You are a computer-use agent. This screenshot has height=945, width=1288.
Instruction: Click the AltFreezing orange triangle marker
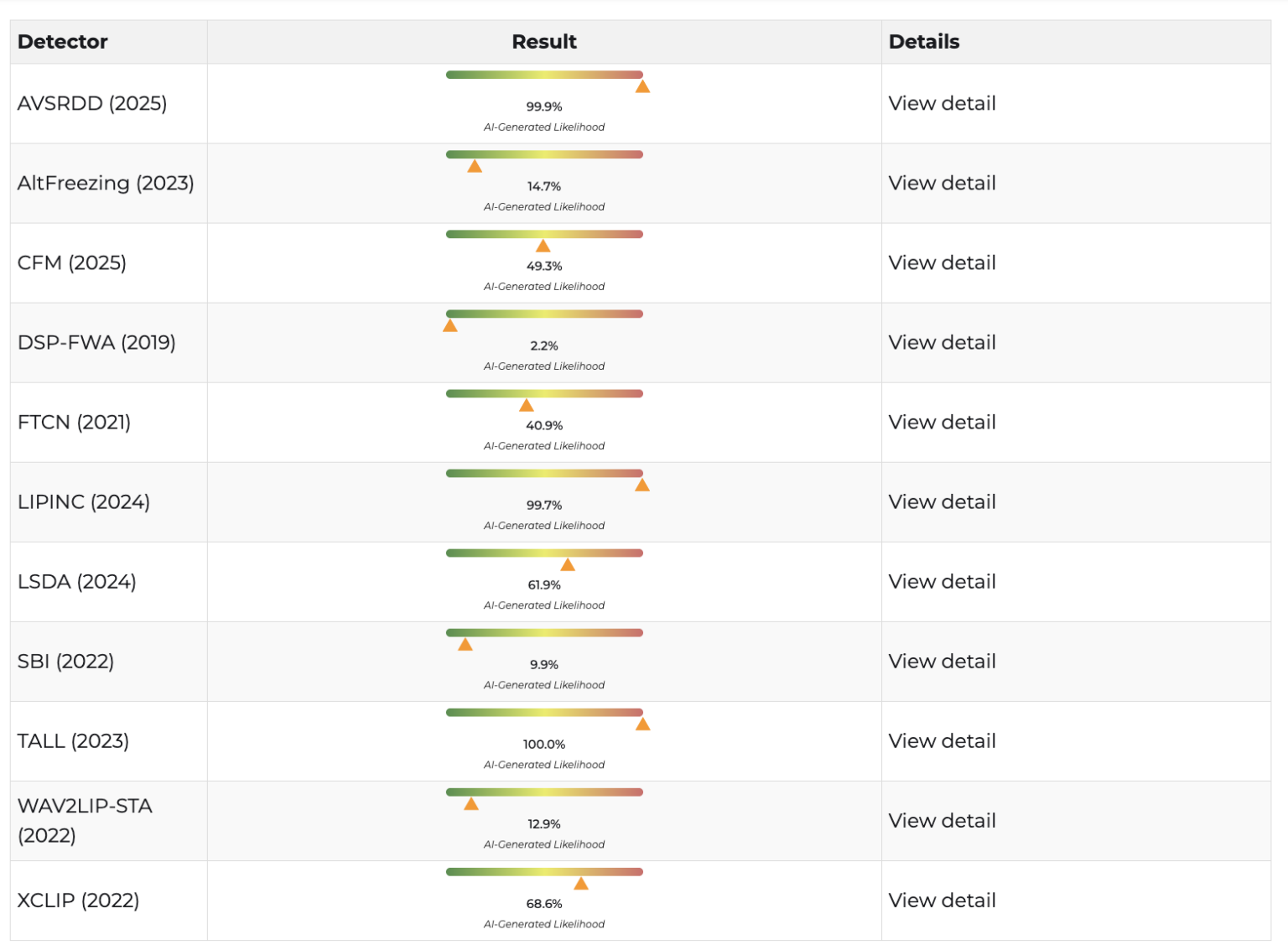coord(475,167)
